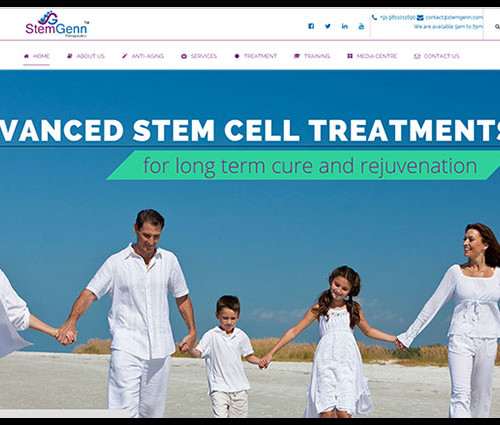
Task: Open the Facebook social icon
Action: [311, 26]
